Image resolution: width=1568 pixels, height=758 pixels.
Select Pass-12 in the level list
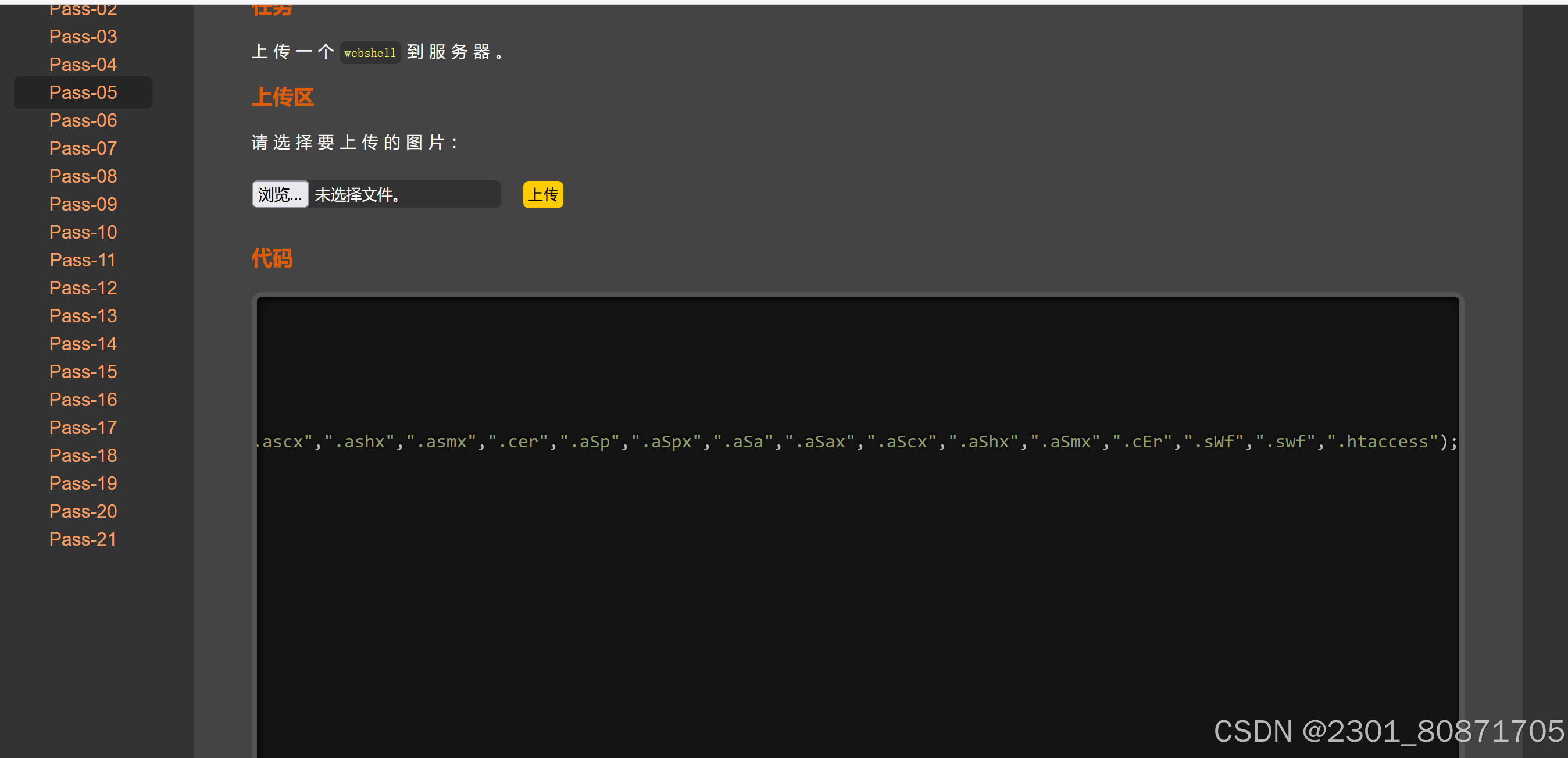(x=83, y=288)
